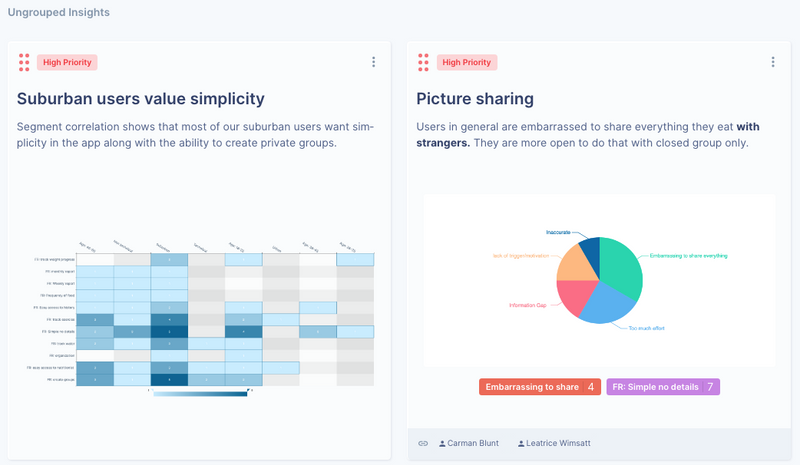
Task: Select the Embarrassing to share tag
Action: (540, 387)
